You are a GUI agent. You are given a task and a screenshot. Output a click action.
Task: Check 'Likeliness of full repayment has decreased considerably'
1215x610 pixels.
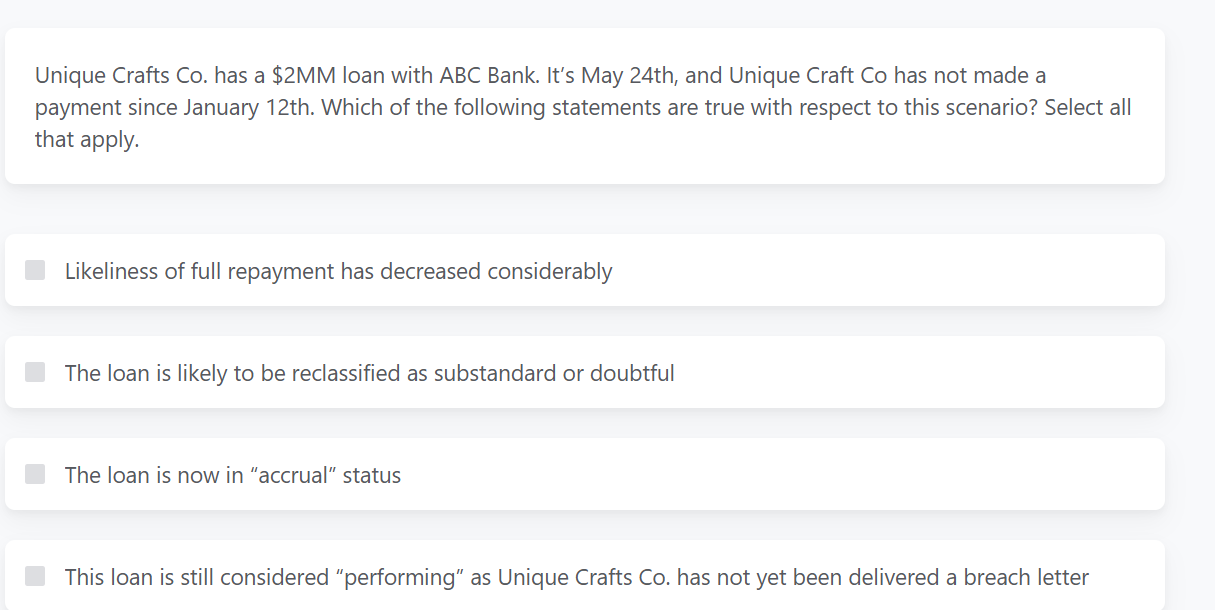coord(34,270)
